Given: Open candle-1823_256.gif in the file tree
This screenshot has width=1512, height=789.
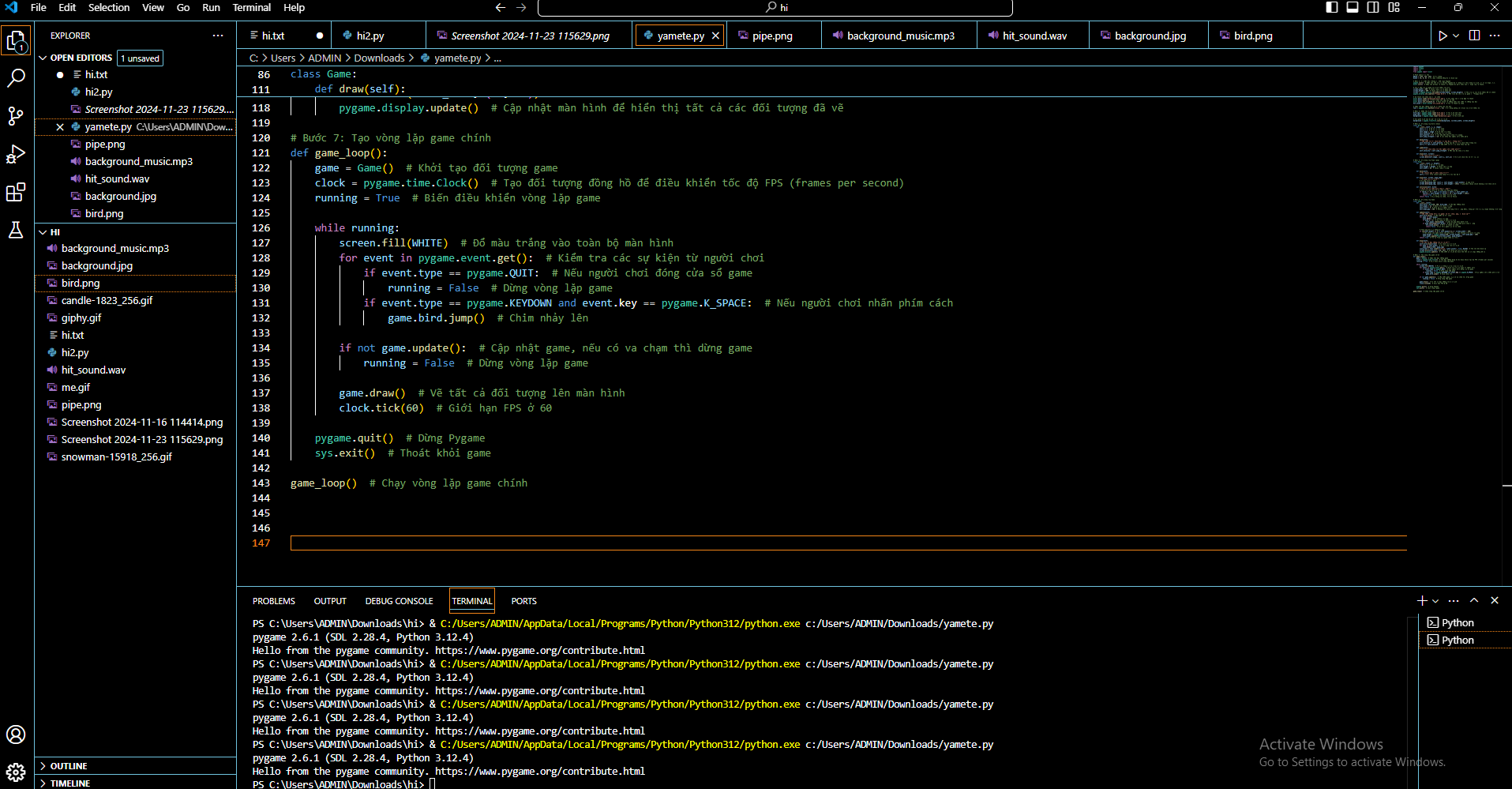Looking at the screenshot, I should pos(107,300).
